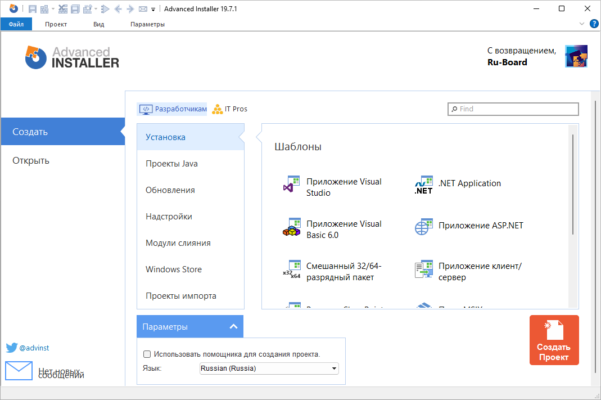The image size is (601, 400).
Task: Open the Проект menu
Action: click(56, 24)
